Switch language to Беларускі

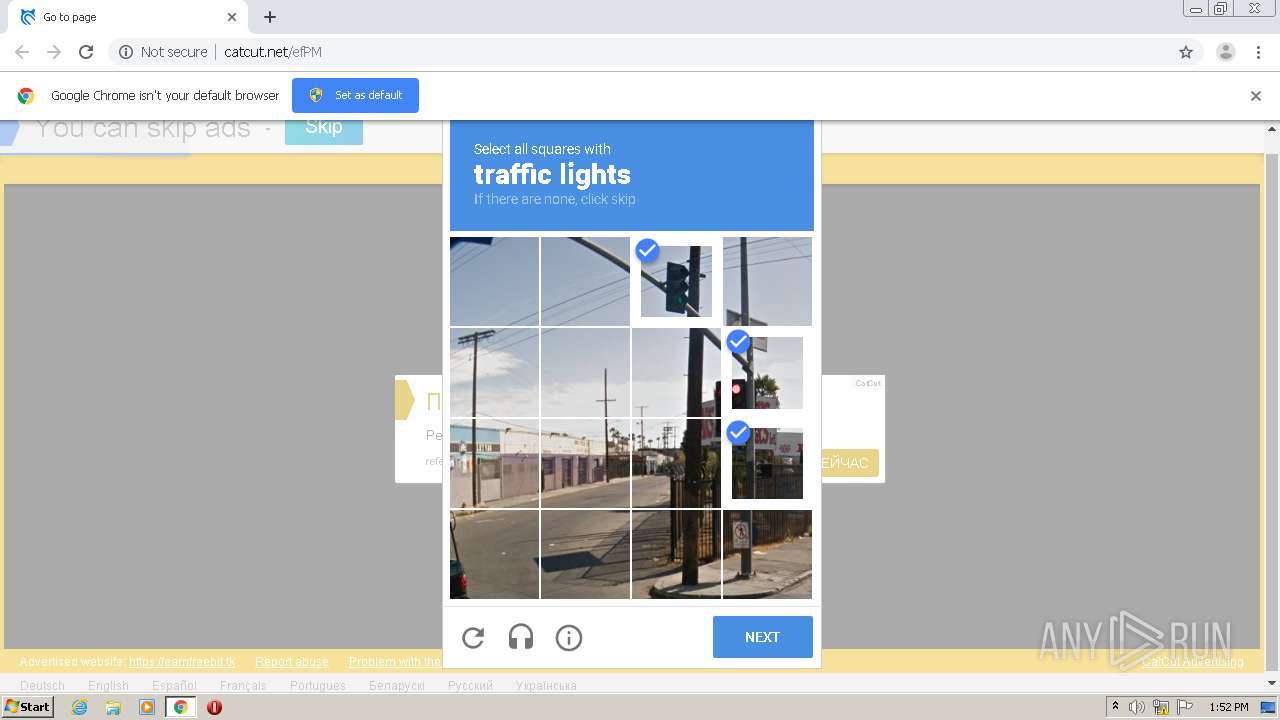coord(397,686)
